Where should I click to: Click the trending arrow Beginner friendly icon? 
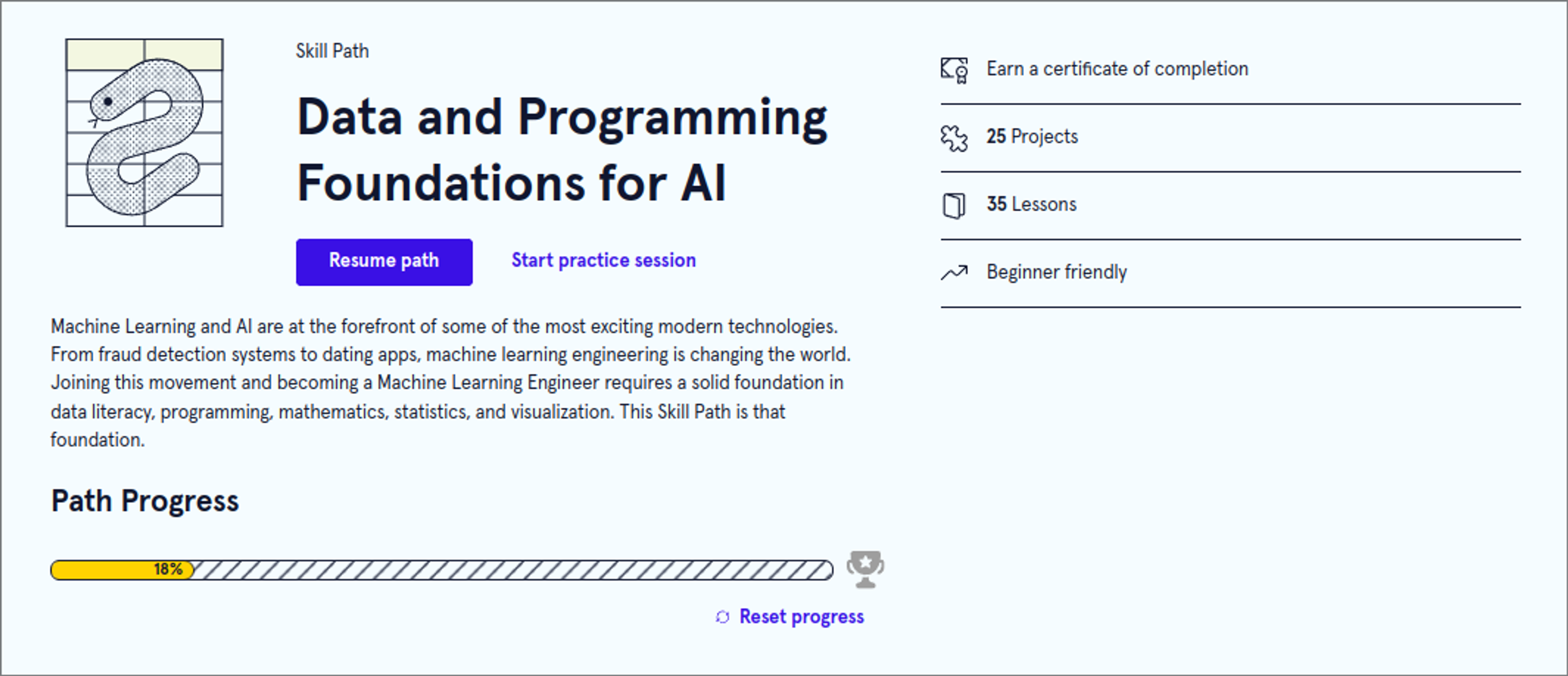(x=954, y=272)
